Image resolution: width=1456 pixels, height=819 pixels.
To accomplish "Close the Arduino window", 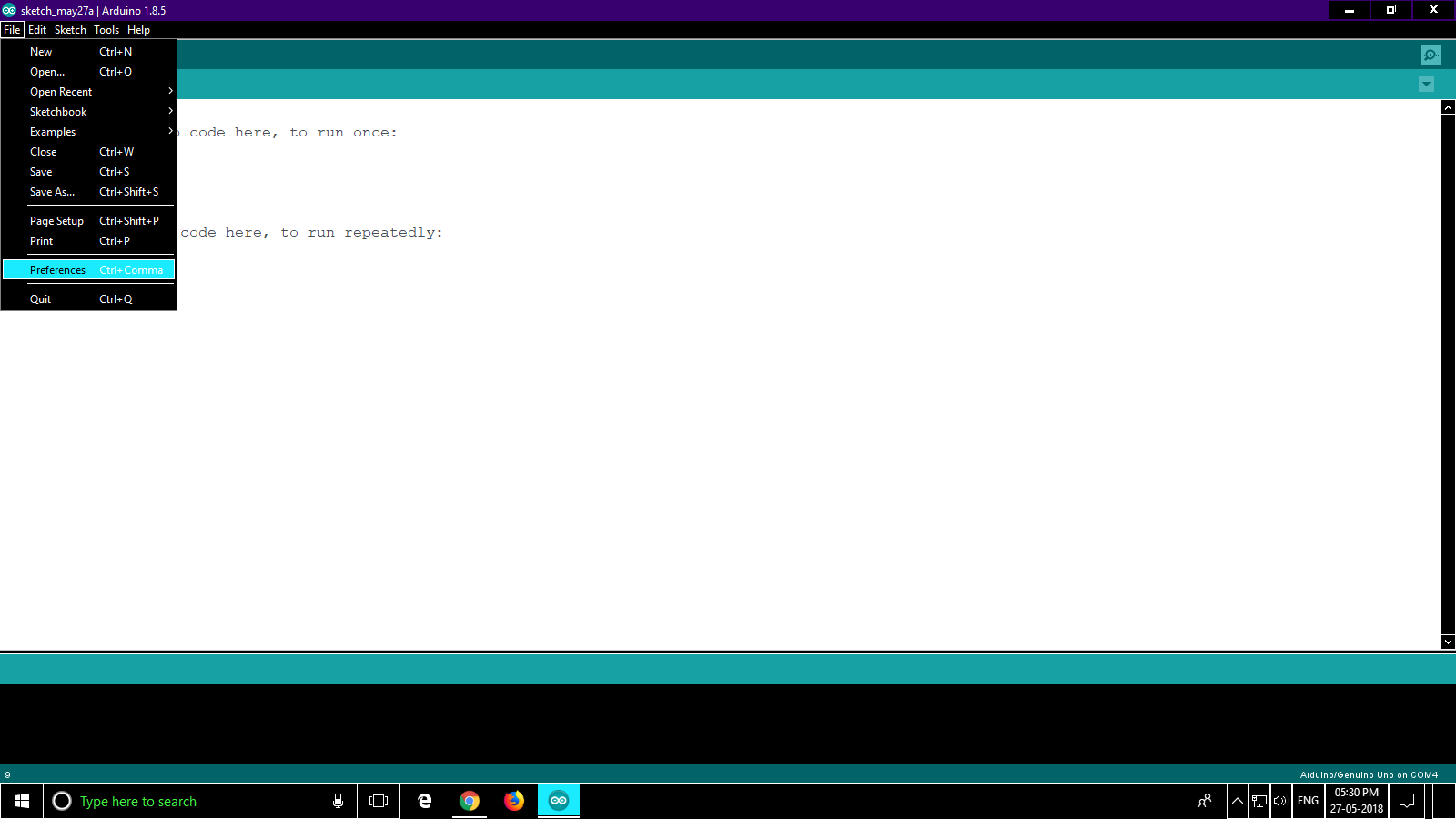I will [x=1433, y=10].
